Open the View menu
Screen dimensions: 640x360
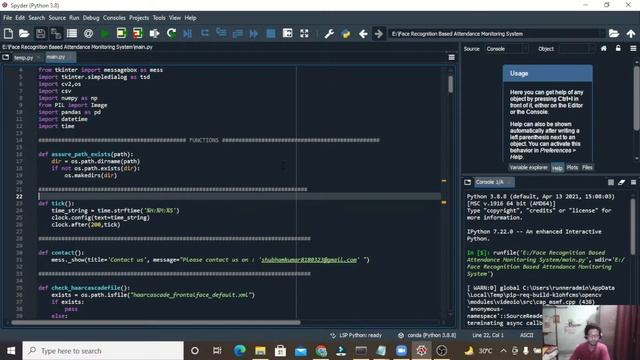(175, 18)
